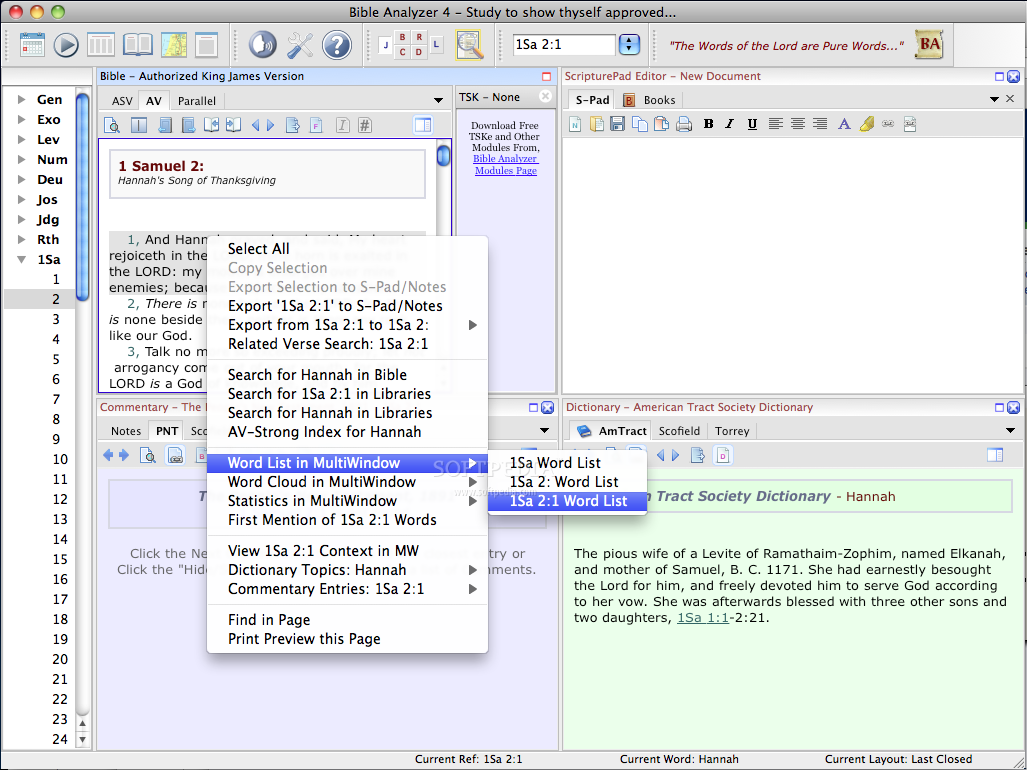The height and width of the screenshot is (770, 1027).
Task: Click the magnifier search icon in main toolbar
Action: click(469, 45)
